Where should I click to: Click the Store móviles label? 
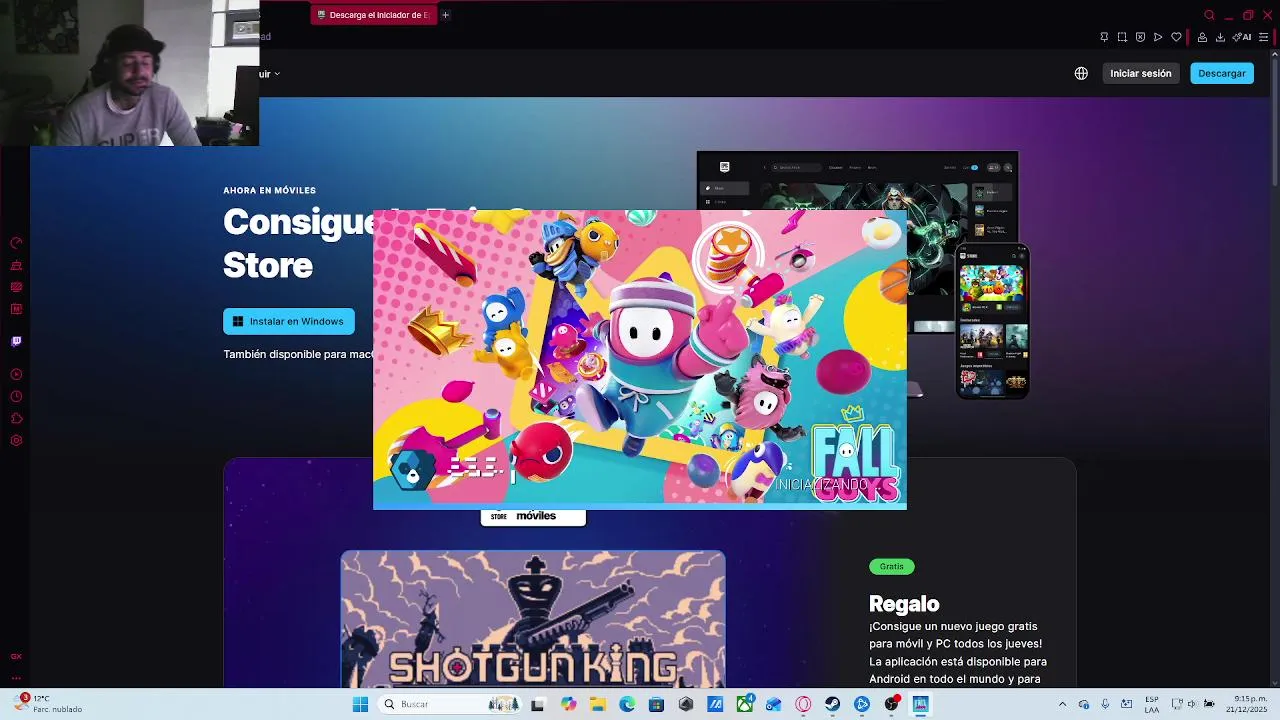(533, 516)
